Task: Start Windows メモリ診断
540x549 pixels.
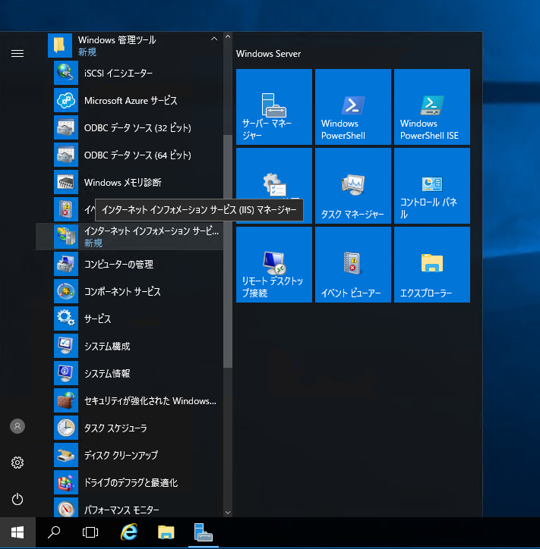Action: (129, 182)
